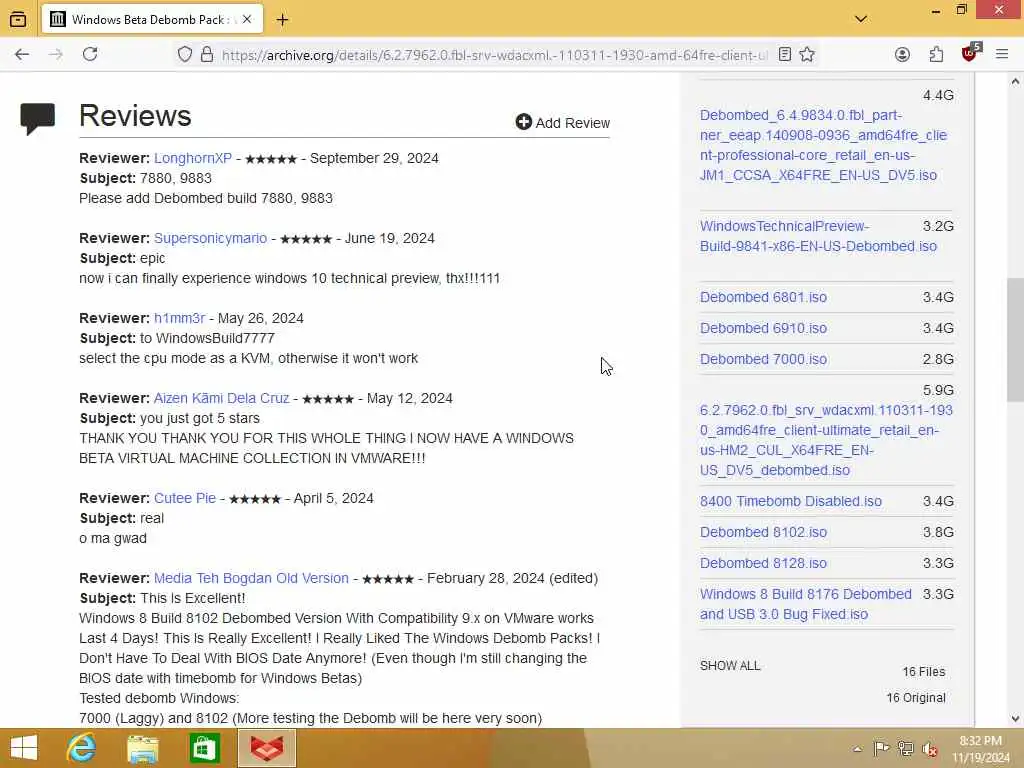The height and width of the screenshot is (768, 1024).
Task: Click the Add Review button
Action: [x=563, y=123]
